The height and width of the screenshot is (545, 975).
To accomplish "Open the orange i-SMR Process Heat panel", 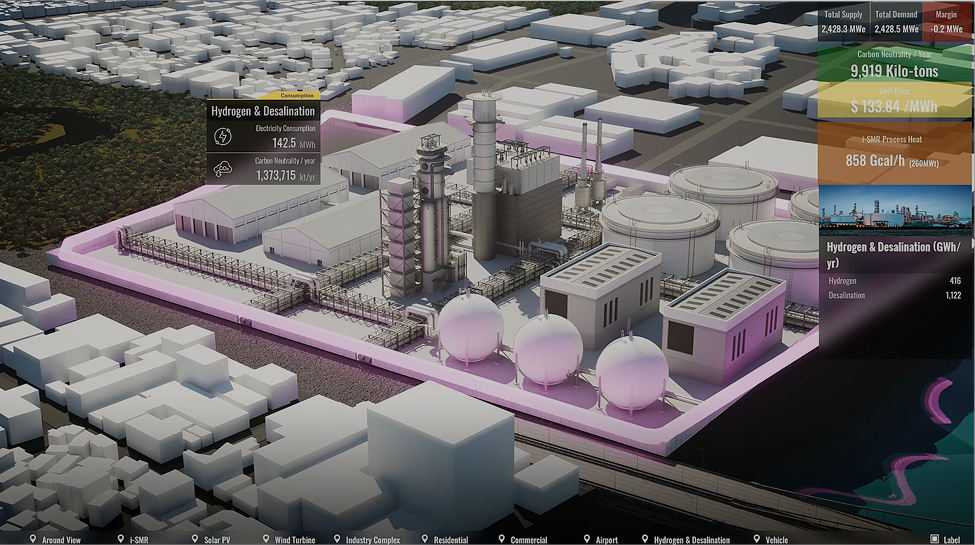I will [895, 153].
